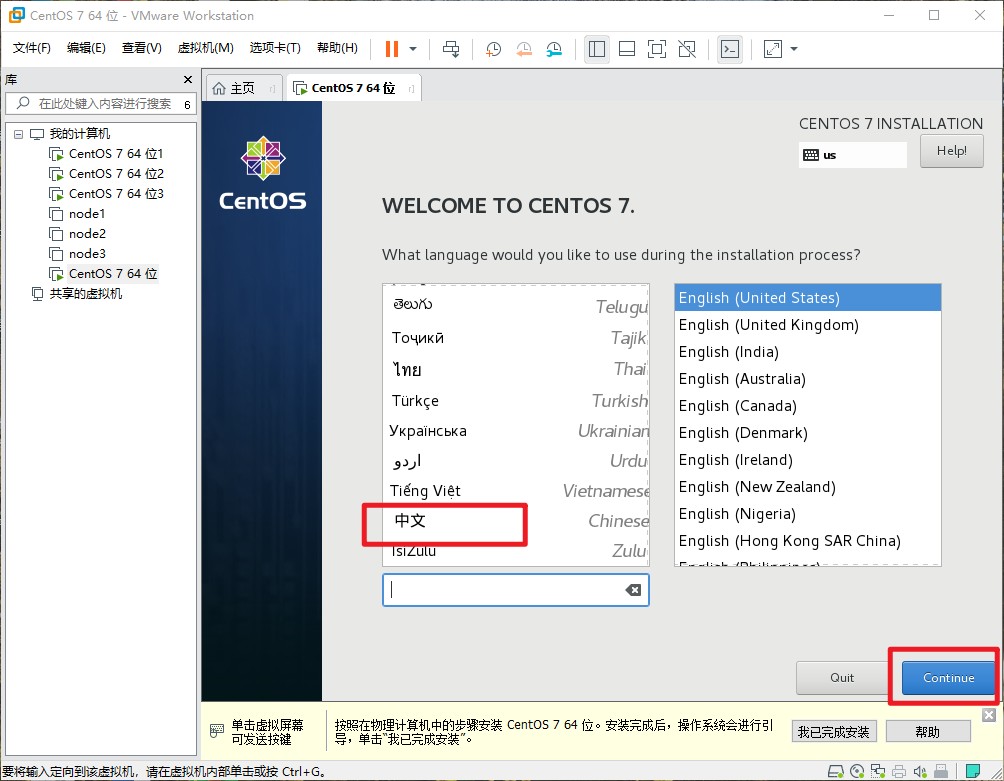Open console view icon
Image resolution: width=1004 pixels, height=781 pixels.
click(730, 49)
